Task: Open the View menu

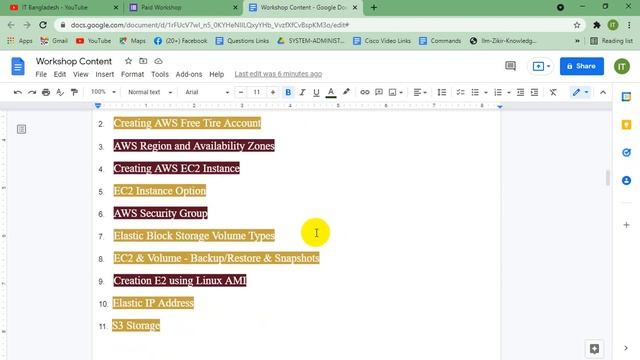Action: (x=80, y=74)
